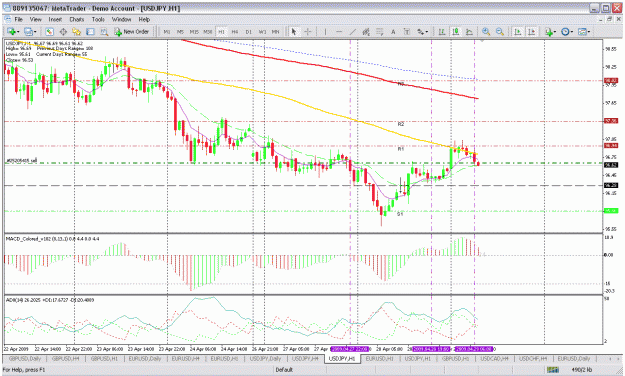Switch to the EURUSD,H4 chart tab
This screenshot has height=376, width=625.
click(x=185, y=359)
